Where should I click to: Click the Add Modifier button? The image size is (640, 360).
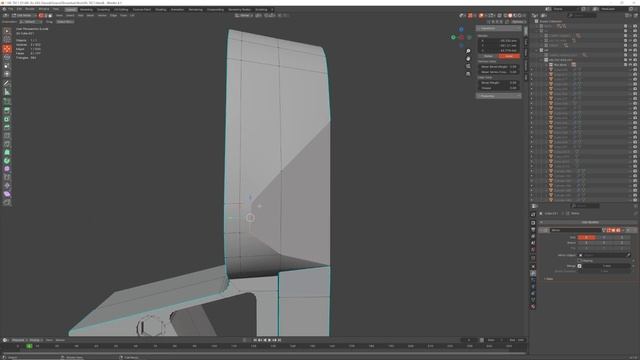(590, 222)
